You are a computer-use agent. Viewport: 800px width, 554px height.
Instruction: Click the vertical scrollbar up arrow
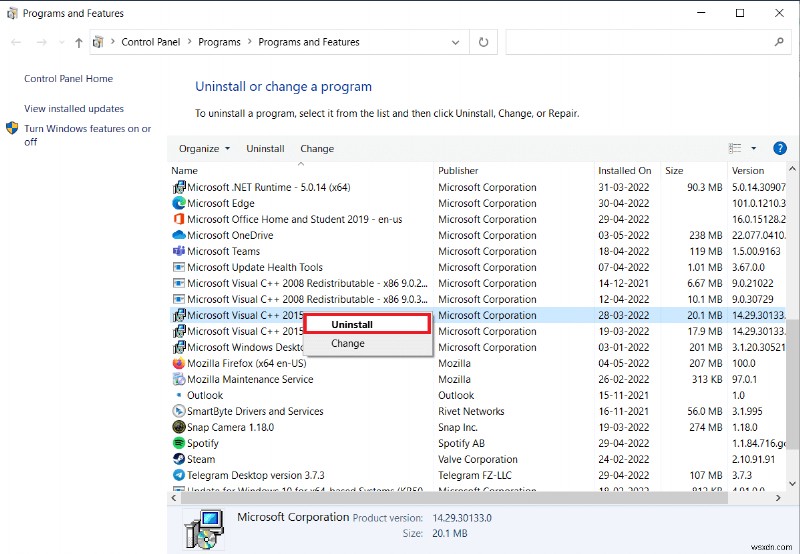[792, 168]
